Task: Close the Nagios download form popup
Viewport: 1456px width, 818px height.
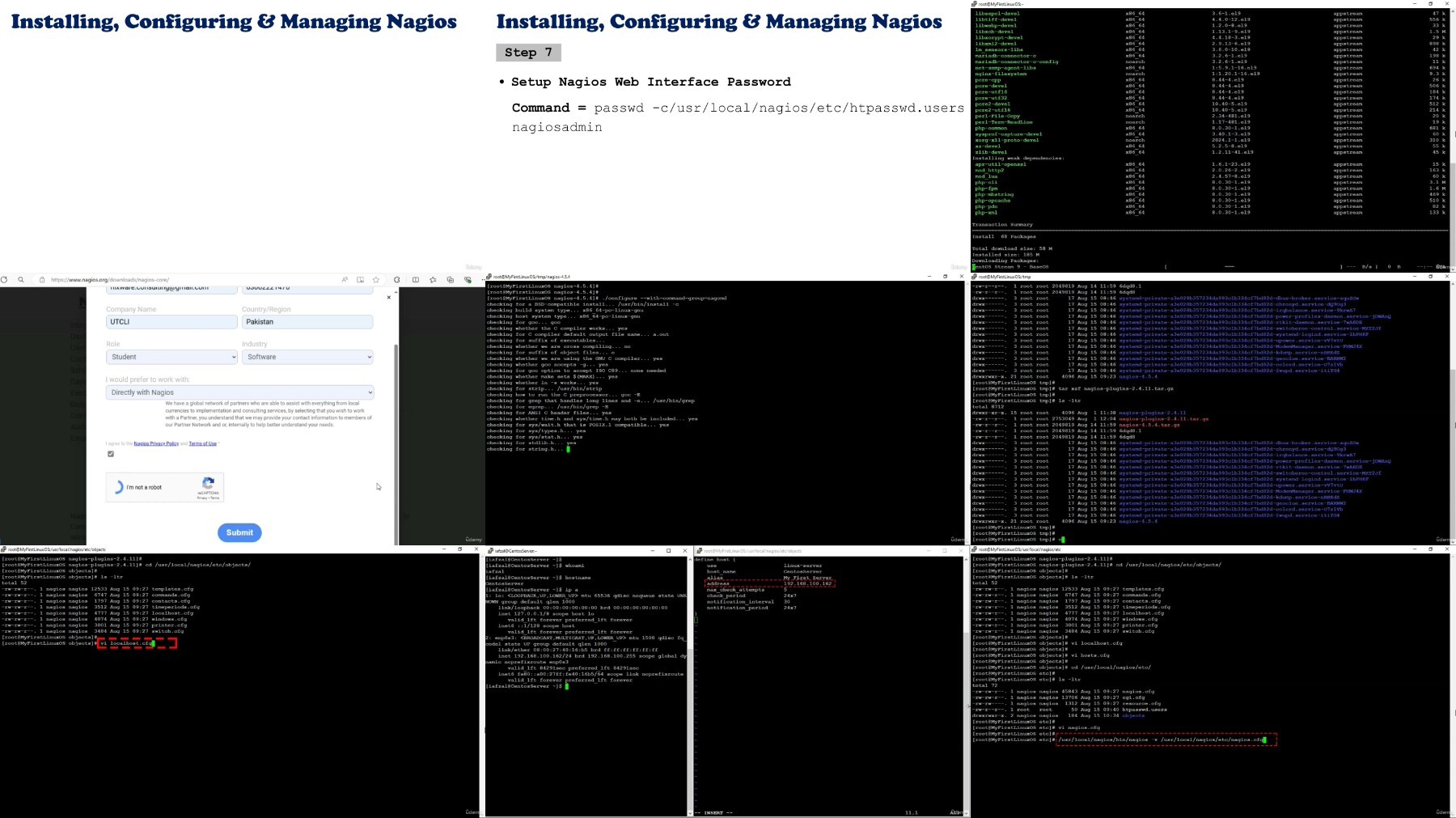Action: coord(389,297)
